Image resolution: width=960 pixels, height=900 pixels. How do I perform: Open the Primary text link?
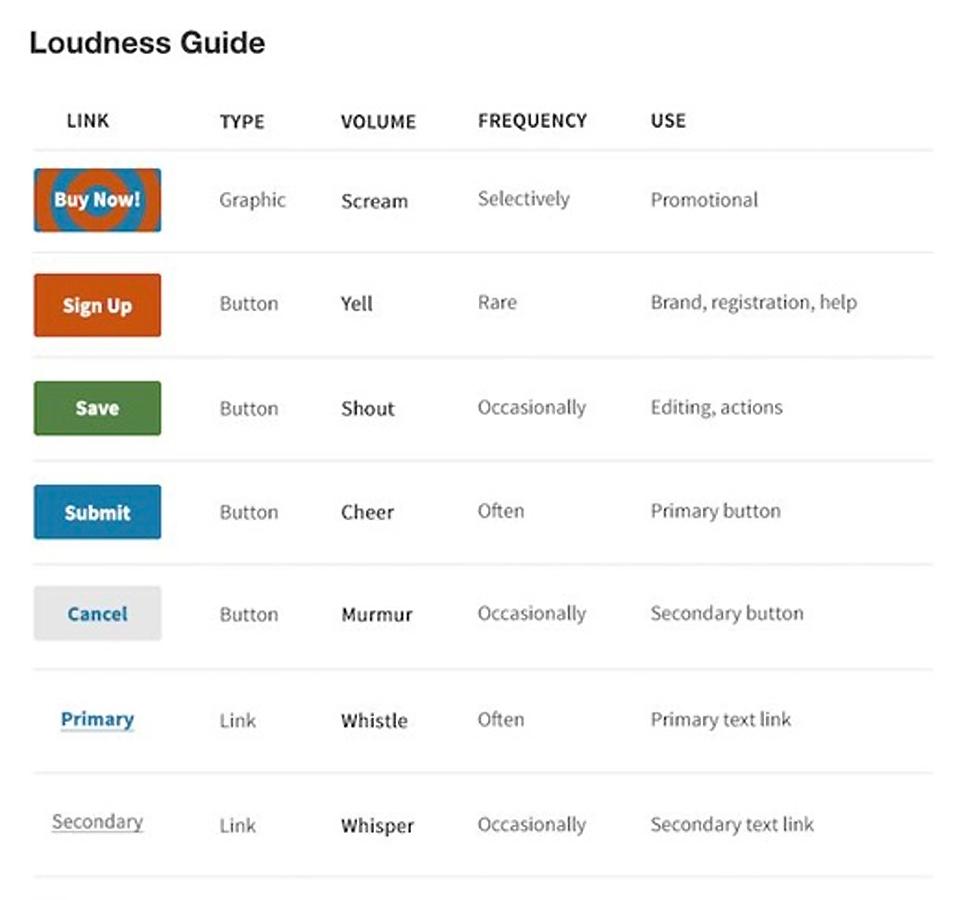tap(97, 719)
